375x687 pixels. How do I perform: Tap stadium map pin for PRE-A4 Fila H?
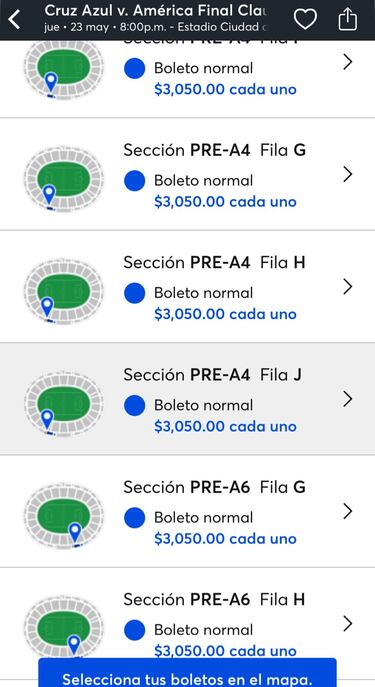coord(47,307)
